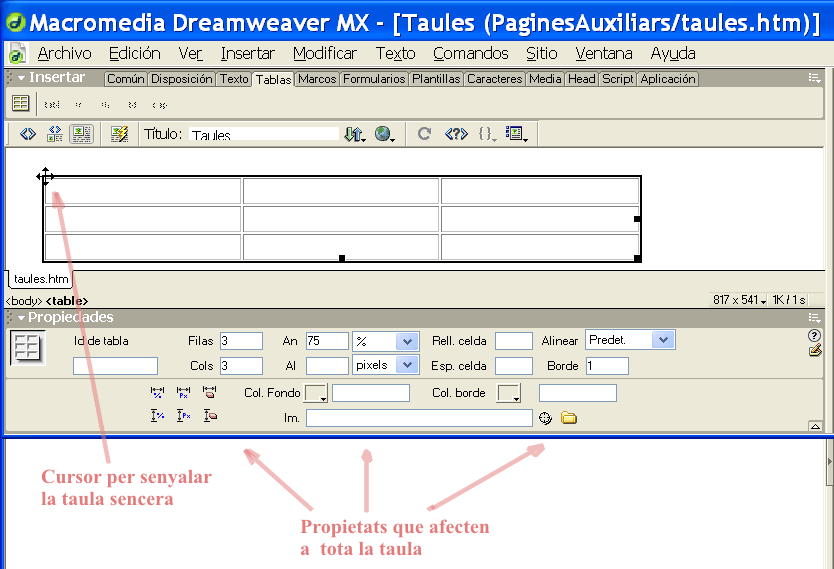Show Code view icon
The height and width of the screenshot is (569, 834).
pos(28,133)
